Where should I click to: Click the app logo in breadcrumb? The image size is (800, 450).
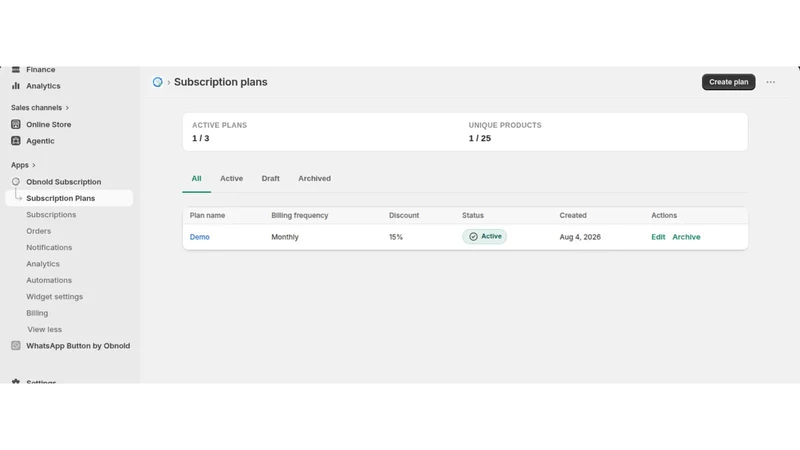[x=158, y=82]
